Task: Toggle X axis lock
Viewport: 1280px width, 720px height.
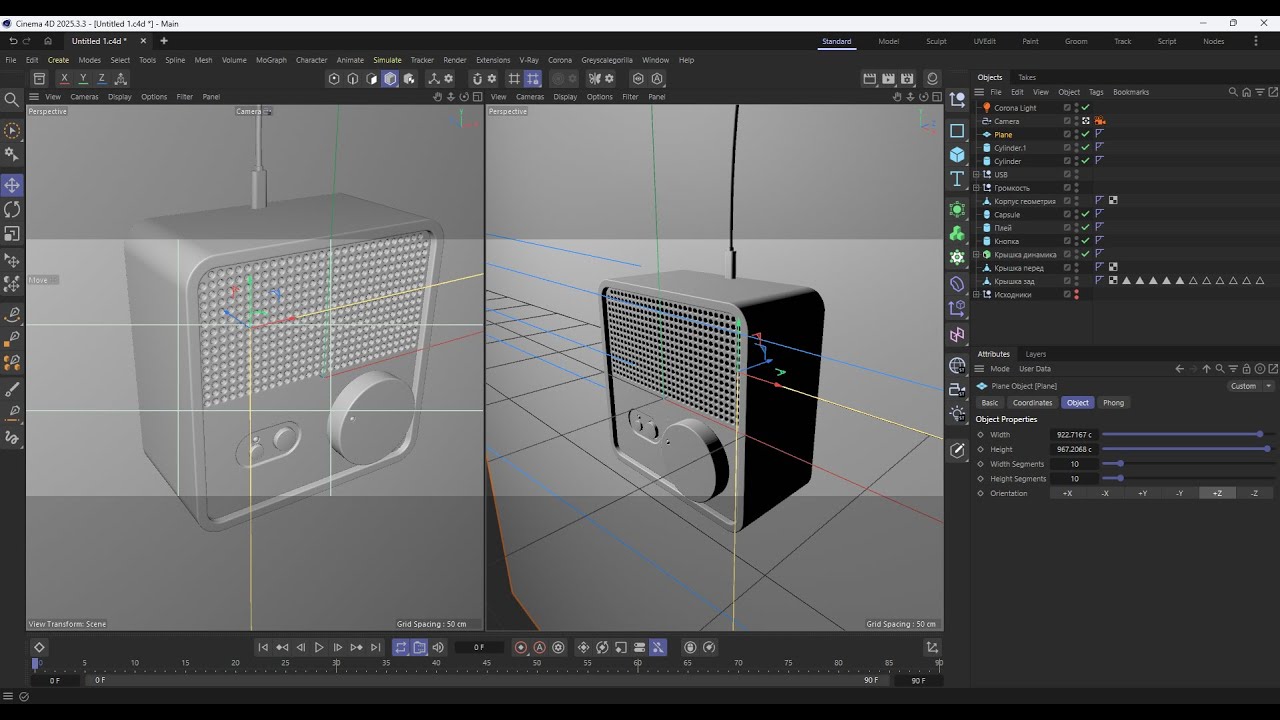Action: click(x=64, y=78)
